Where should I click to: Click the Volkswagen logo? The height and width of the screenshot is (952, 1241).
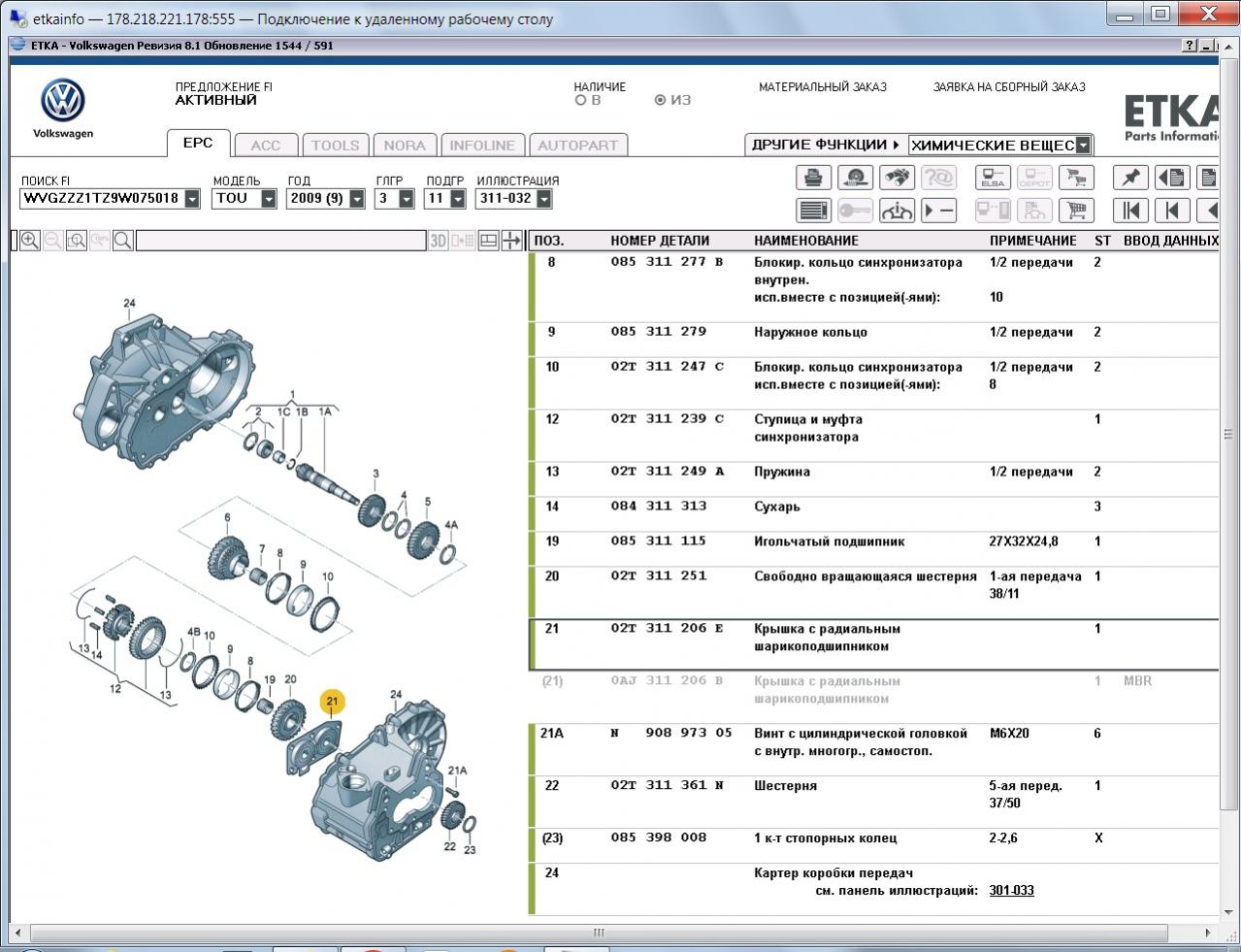(x=63, y=101)
